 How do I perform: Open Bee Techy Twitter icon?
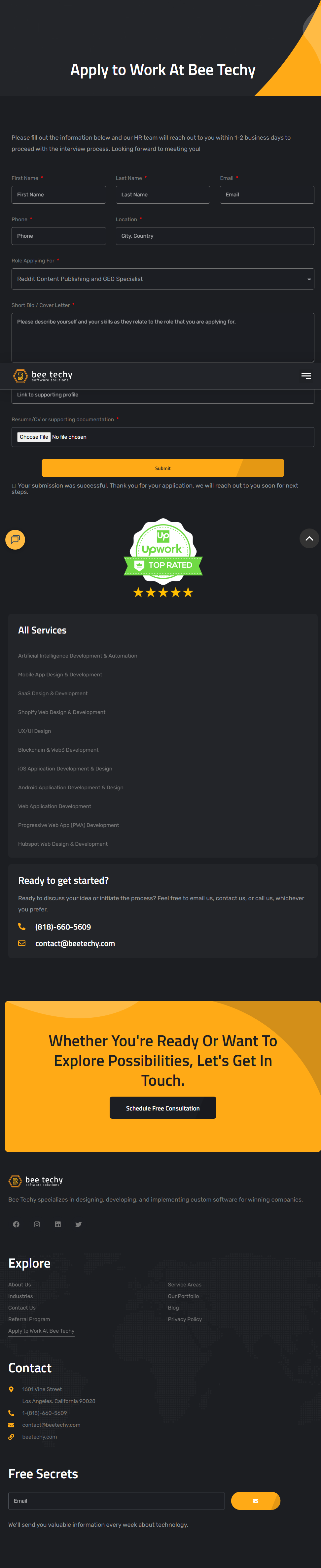click(x=79, y=1224)
